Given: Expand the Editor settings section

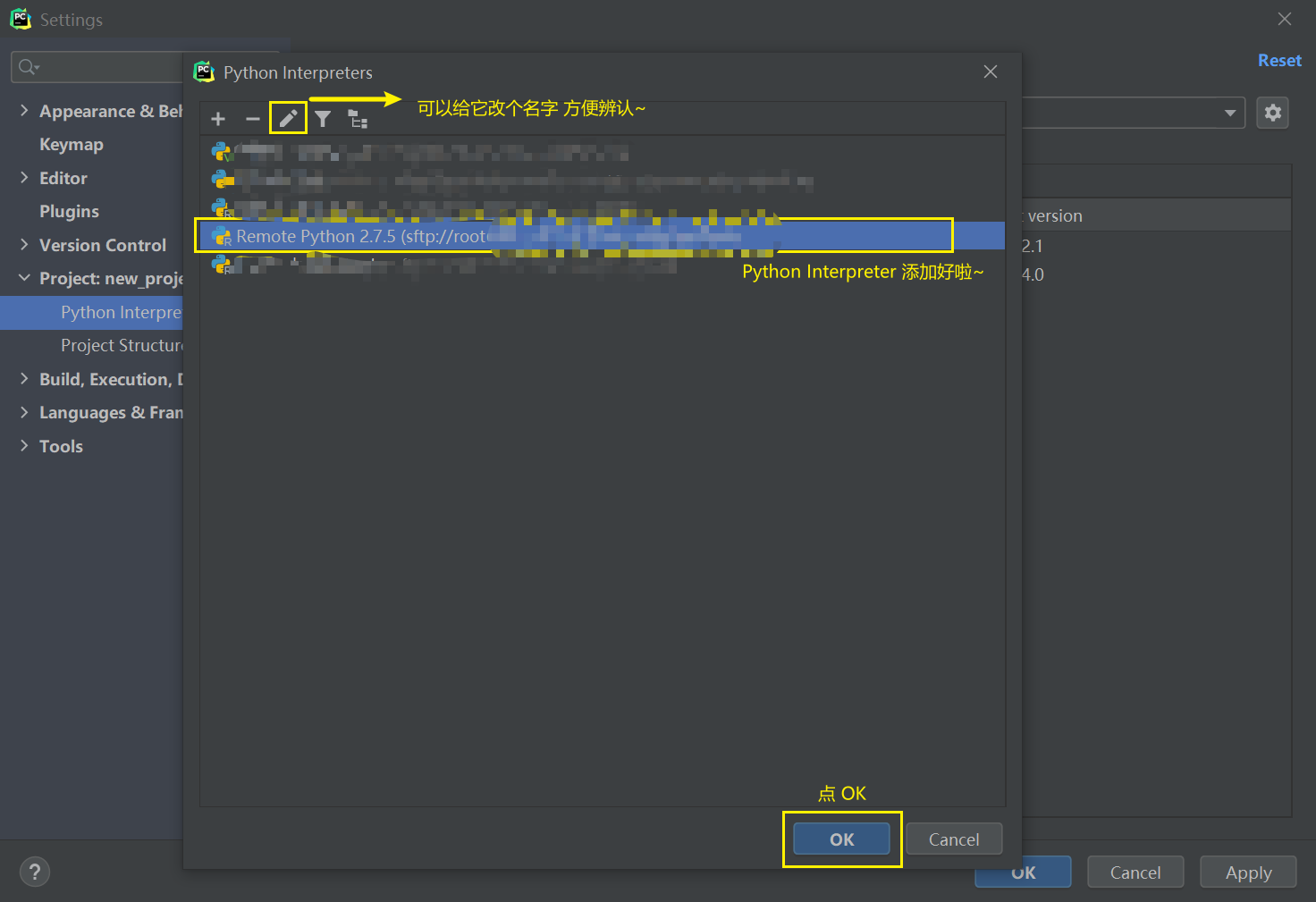Looking at the screenshot, I should [x=24, y=178].
